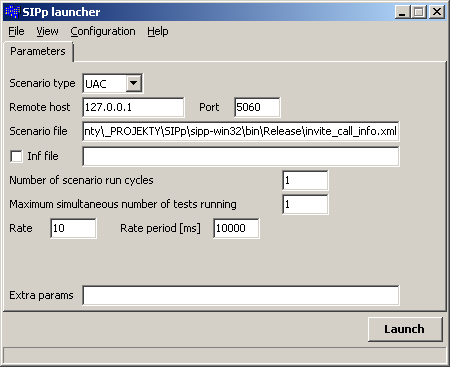Maximize the SIPp launcher window
450x367 pixels.
418,12
